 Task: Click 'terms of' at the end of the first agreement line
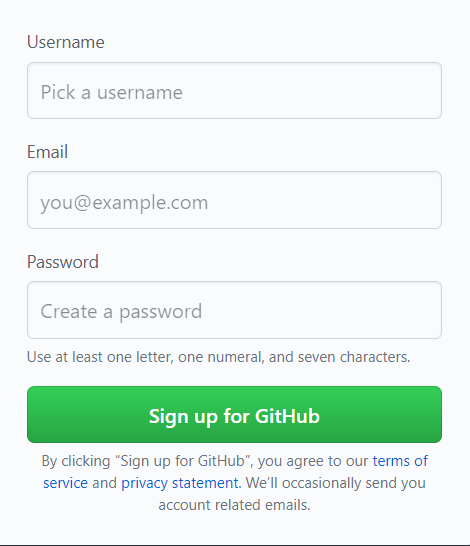[400, 461]
